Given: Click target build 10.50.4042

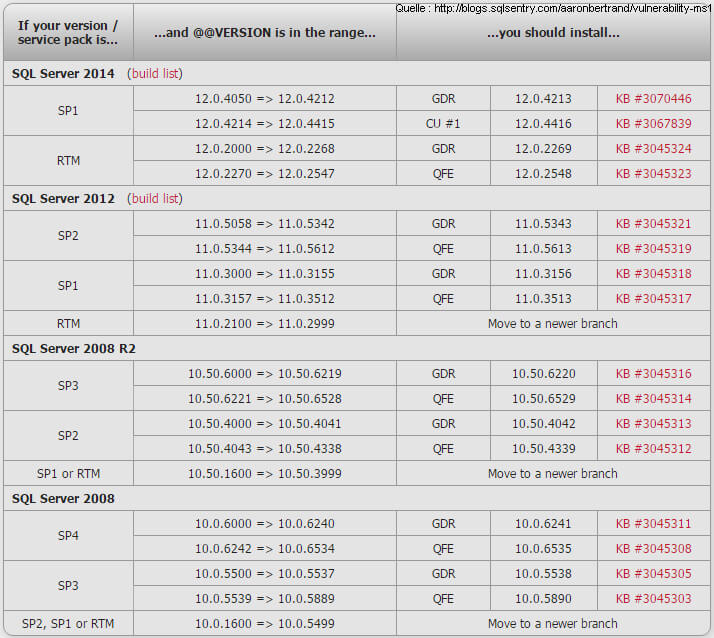Looking at the screenshot, I should point(544,424).
